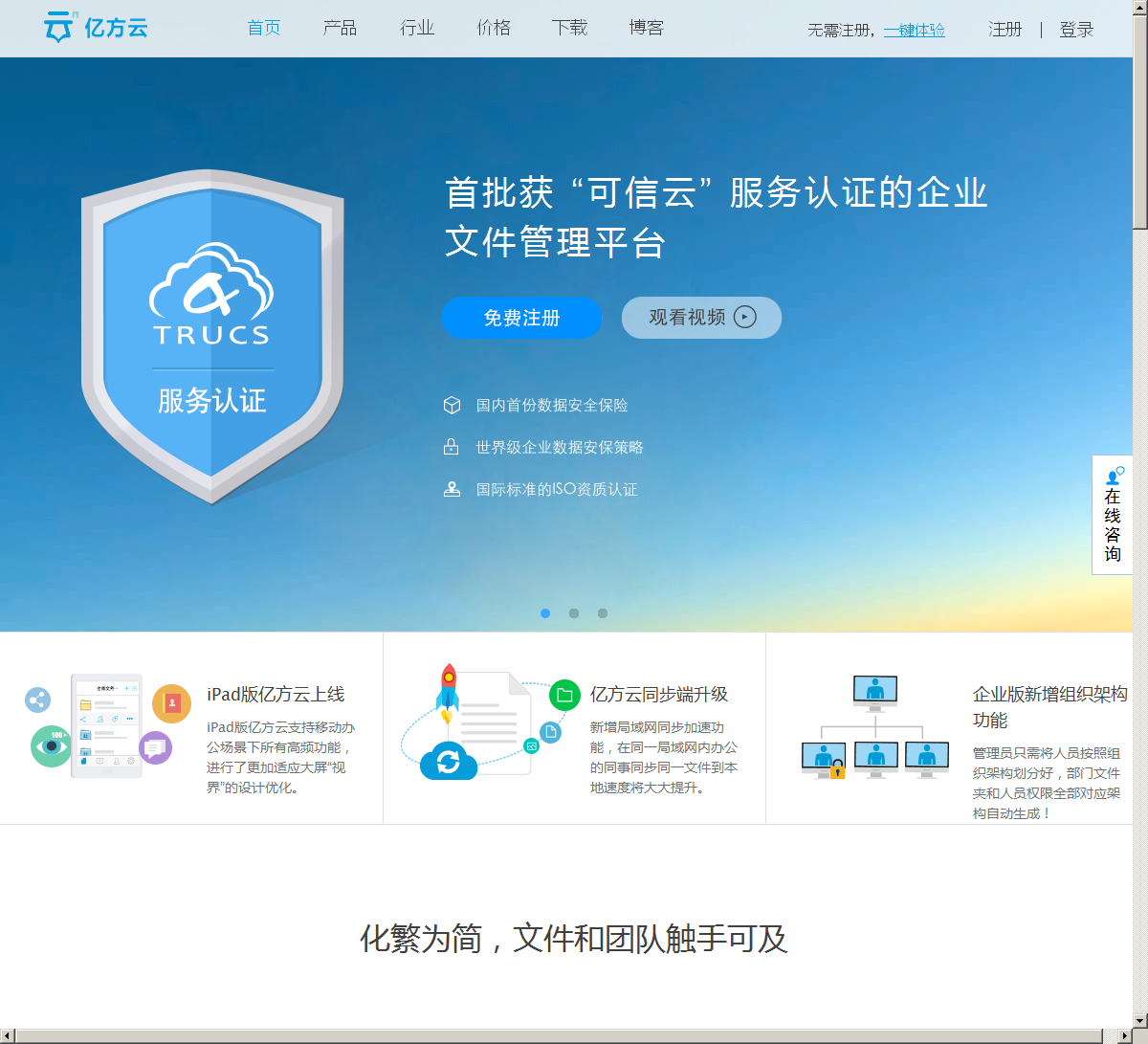Click the lock icon beside 世界级企业数据安保策略
This screenshot has width=1148, height=1044.
coord(452,447)
